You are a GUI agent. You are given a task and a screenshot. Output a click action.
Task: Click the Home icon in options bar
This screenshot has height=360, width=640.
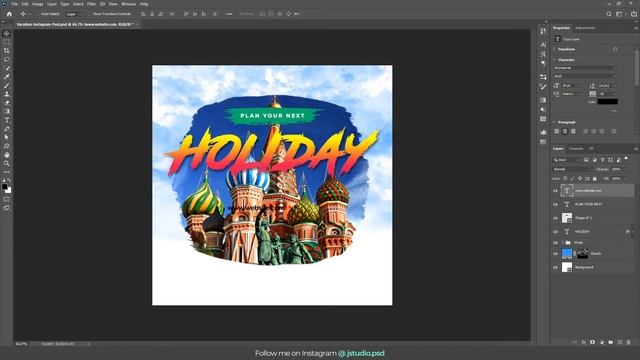click(x=9, y=14)
